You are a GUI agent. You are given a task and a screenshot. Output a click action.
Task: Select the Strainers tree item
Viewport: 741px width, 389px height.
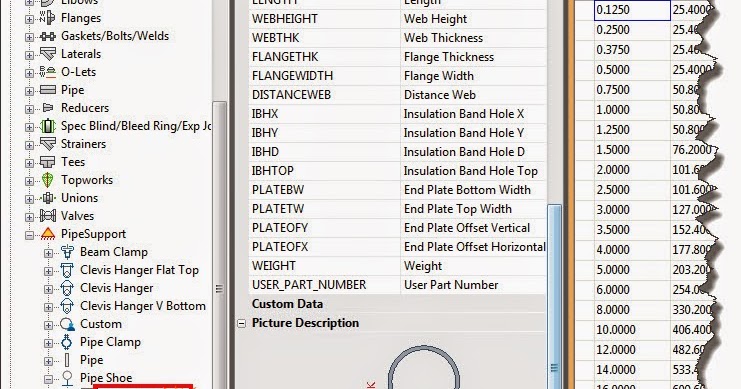(83, 144)
